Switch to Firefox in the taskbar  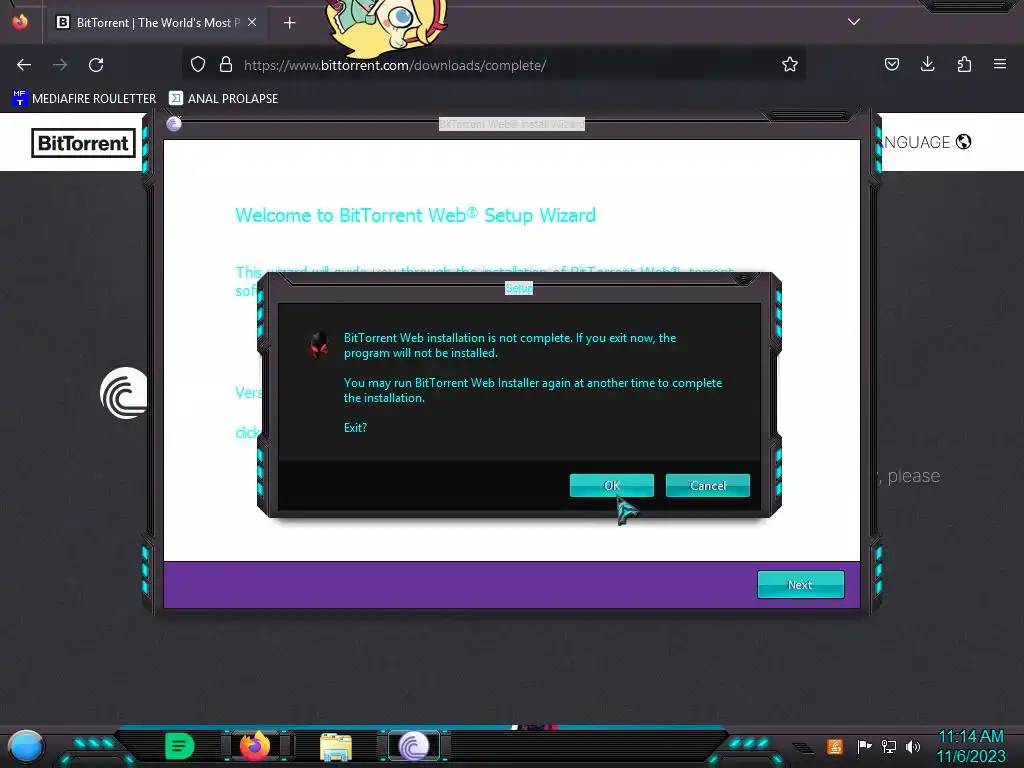click(x=255, y=745)
